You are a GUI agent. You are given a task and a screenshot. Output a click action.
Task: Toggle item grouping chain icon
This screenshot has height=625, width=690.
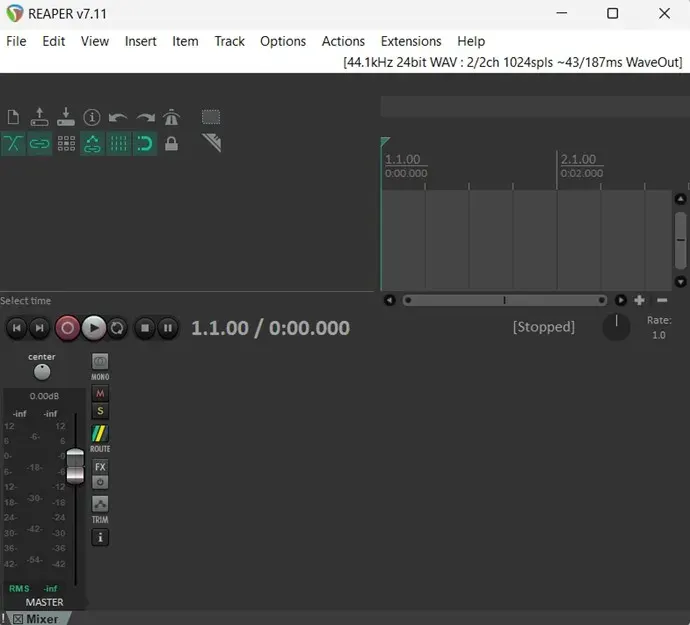click(x=40, y=143)
